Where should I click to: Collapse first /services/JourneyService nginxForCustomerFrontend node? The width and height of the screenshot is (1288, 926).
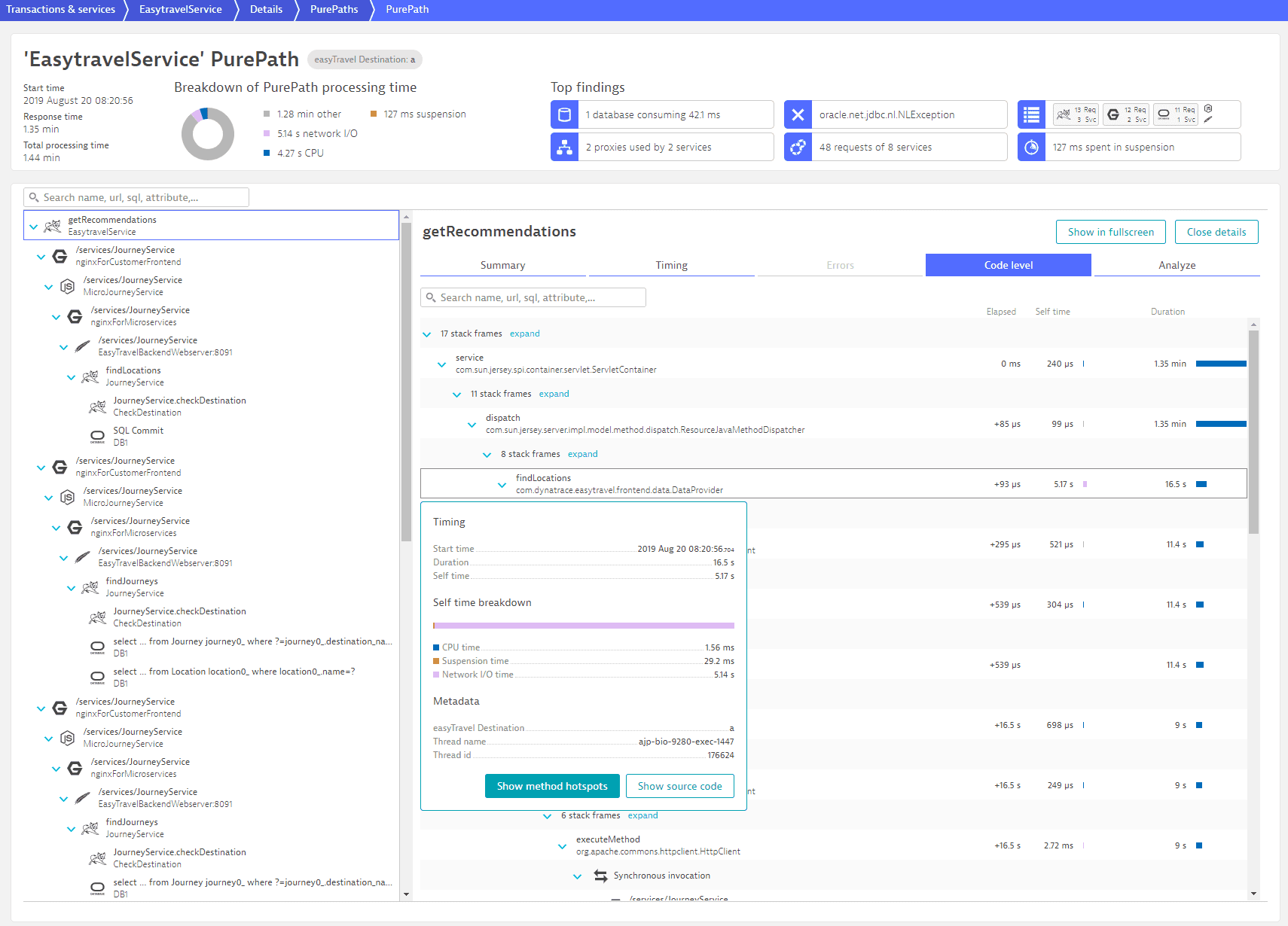point(41,257)
